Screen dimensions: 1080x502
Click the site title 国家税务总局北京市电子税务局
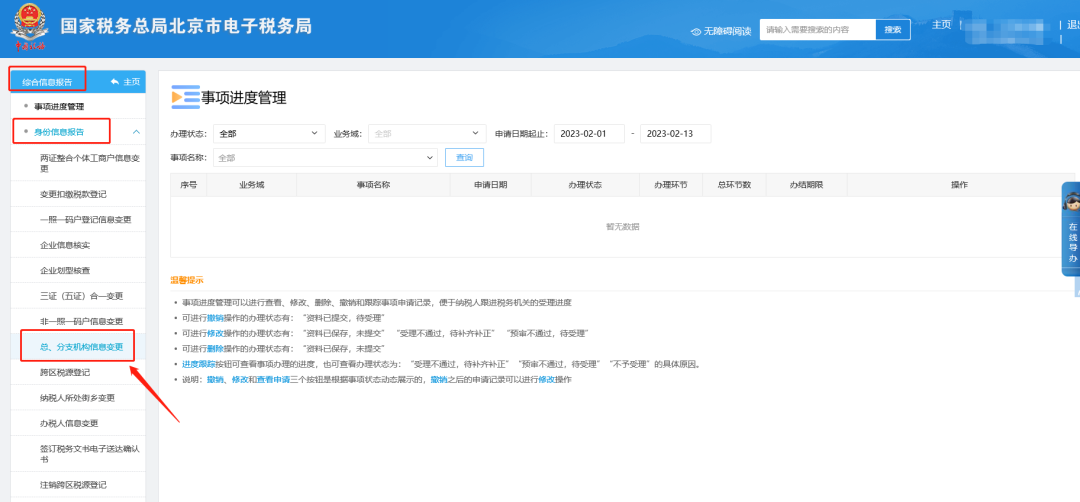(x=186, y=26)
